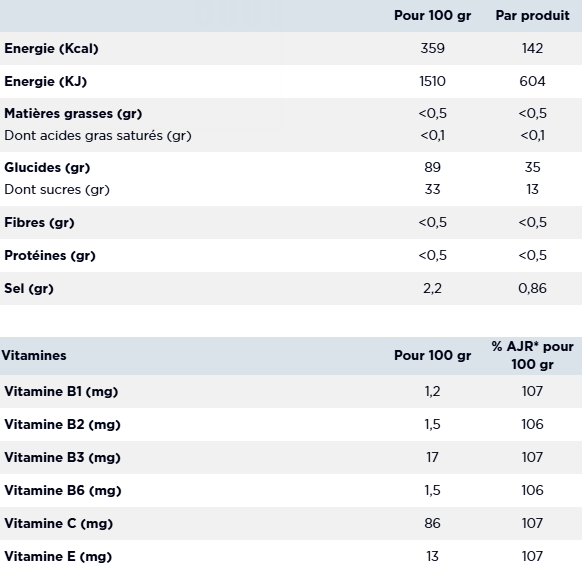The image size is (584, 579).
Task: Click the Protéines (gr) row label
Action: 50,255
